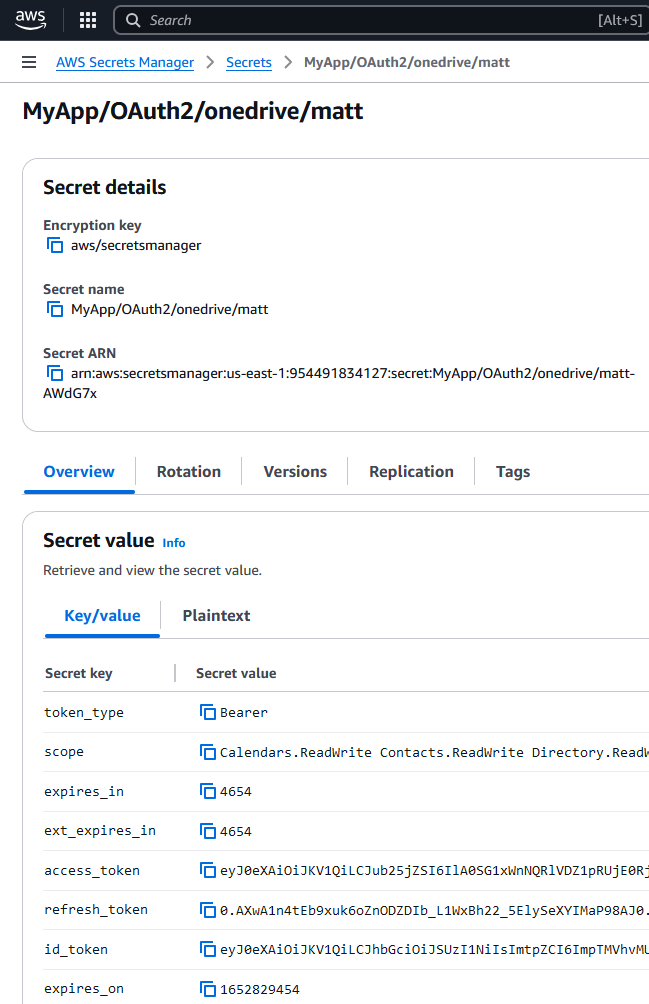Copy the expires_in value
Viewport: 649px width, 1004px height.
(x=207, y=791)
